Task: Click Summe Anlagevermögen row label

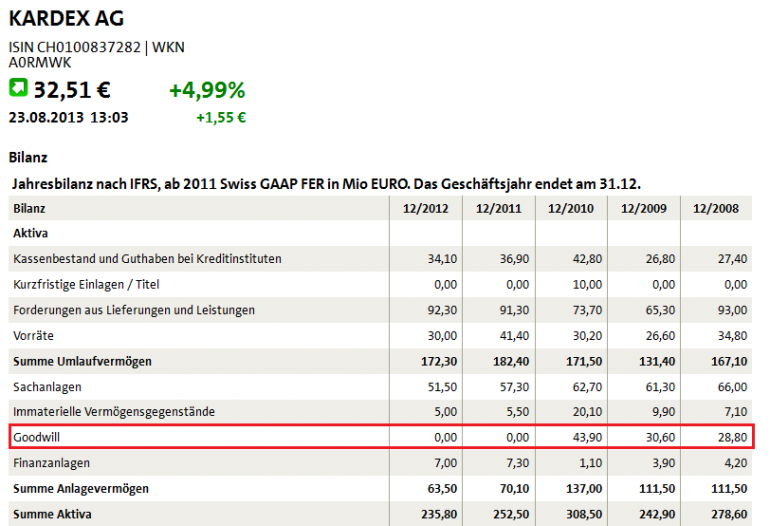Action: pos(81,489)
